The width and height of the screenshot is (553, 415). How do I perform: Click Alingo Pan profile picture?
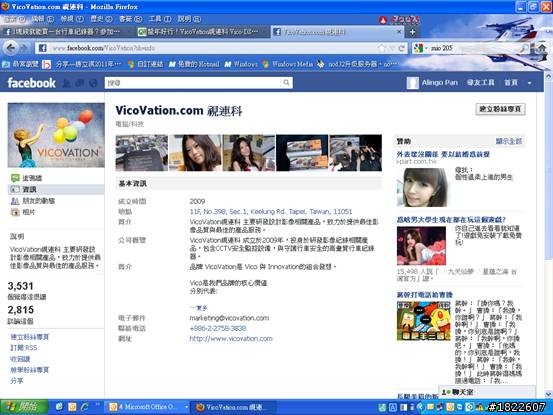tap(412, 83)
